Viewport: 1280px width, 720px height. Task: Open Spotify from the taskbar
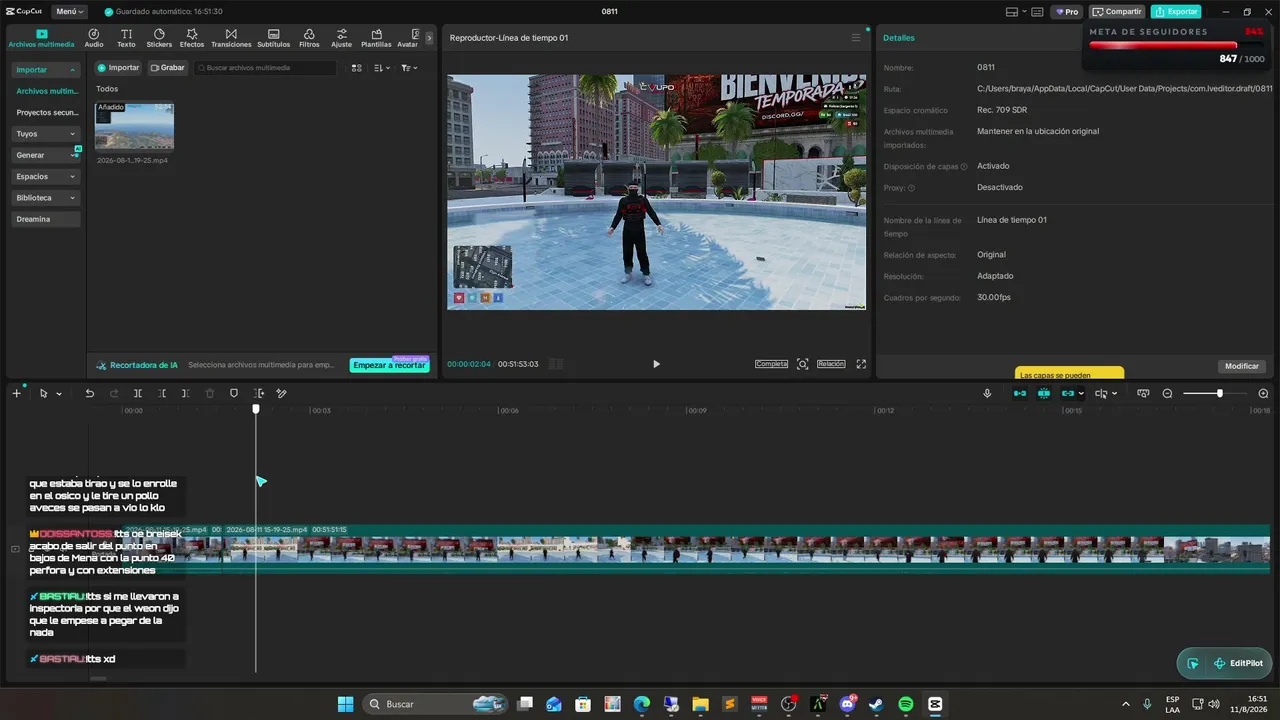point(906,704)
